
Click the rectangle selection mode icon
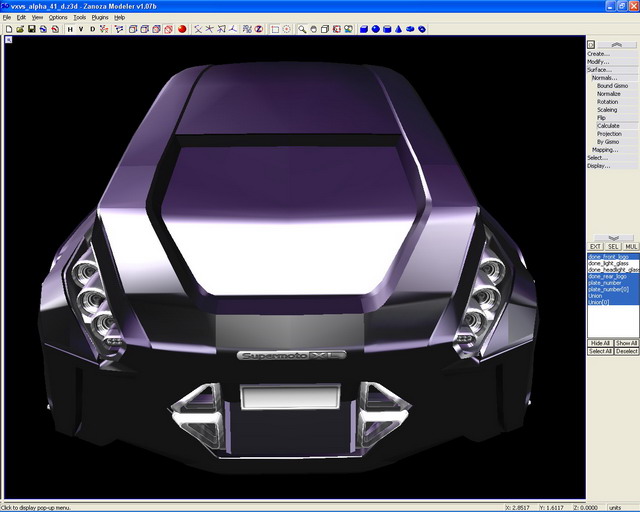click(x=275, y=29)
